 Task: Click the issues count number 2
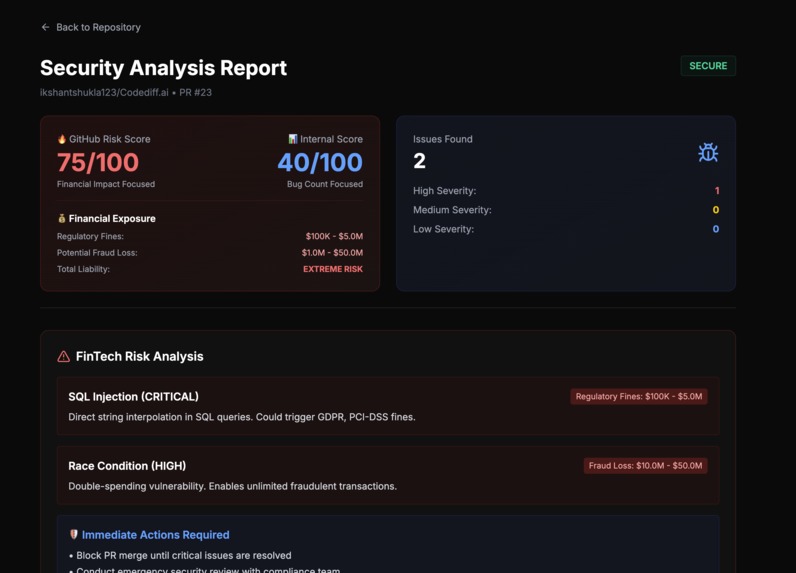point(419,161)
